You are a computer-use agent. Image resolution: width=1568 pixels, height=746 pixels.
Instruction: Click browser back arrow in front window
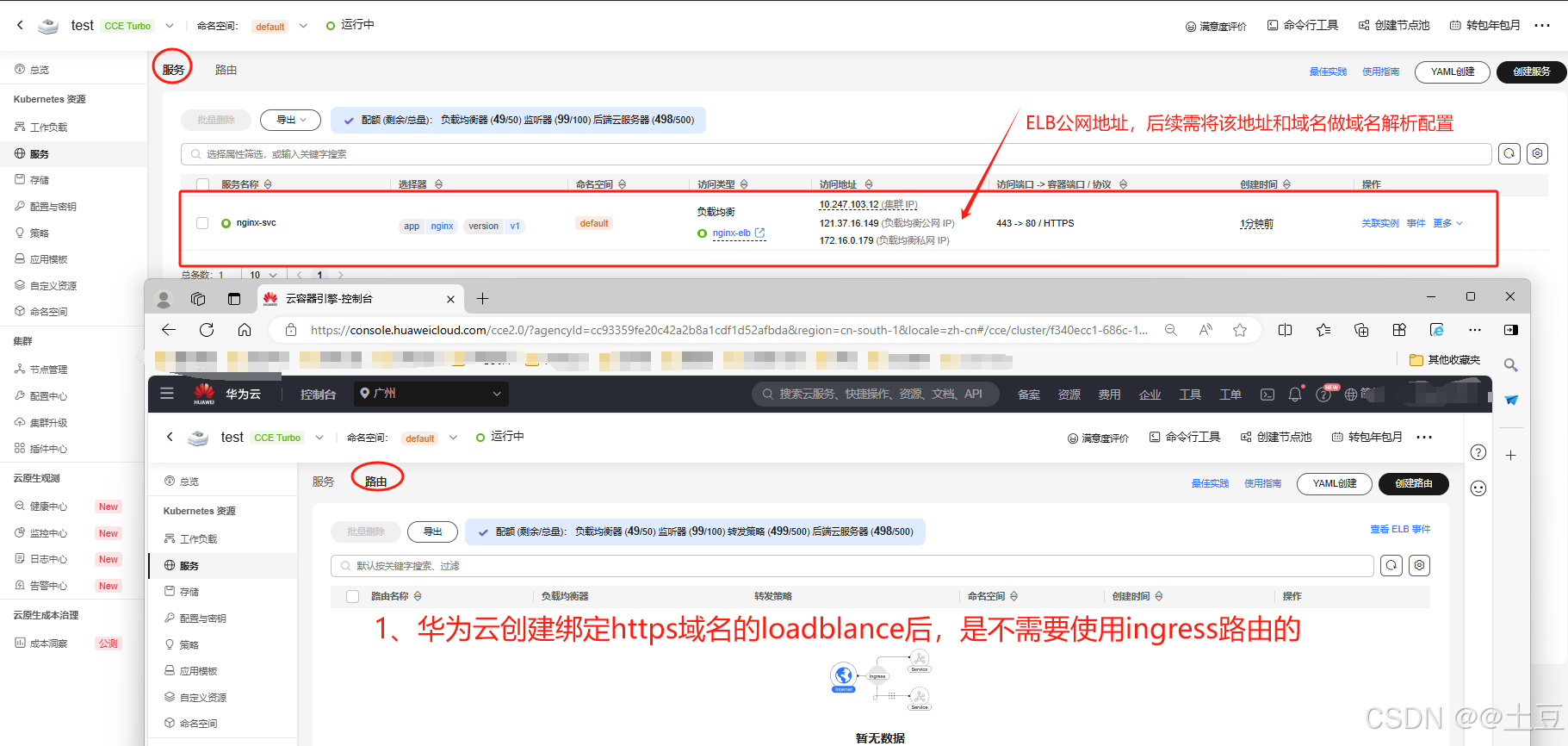[x=169, y=330]
